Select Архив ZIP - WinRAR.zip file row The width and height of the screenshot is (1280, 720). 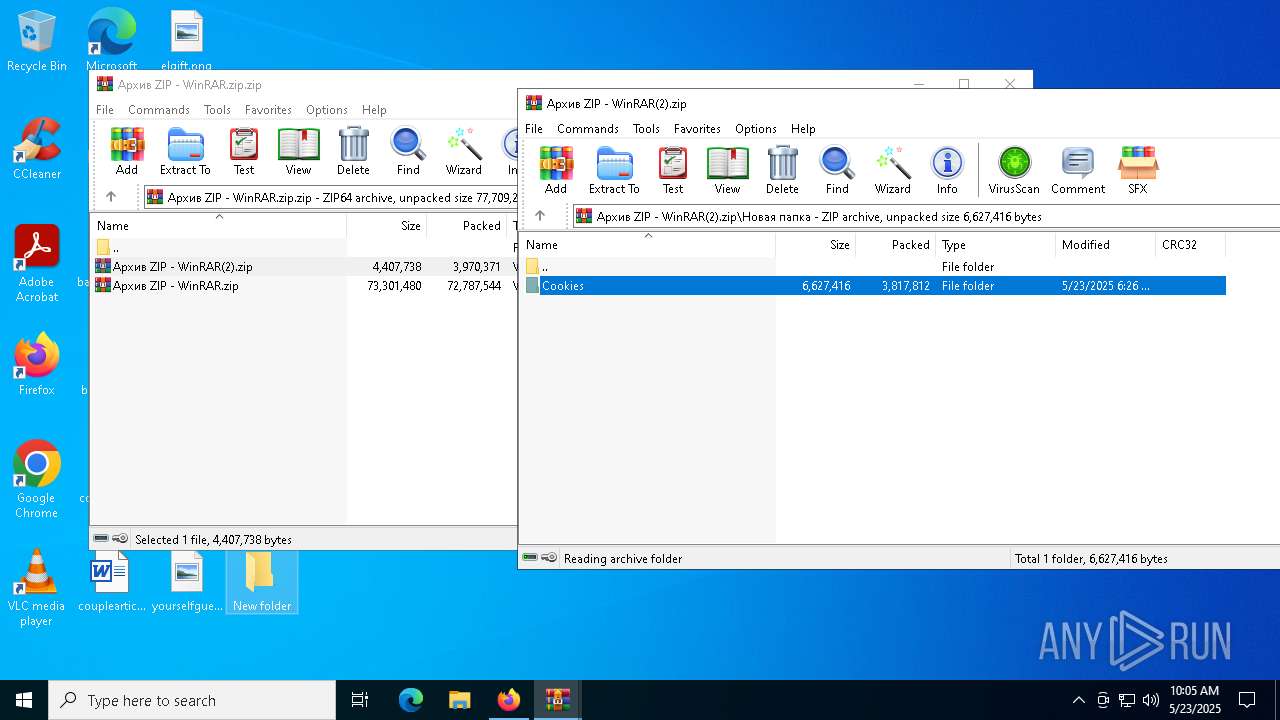coord(305,286)
